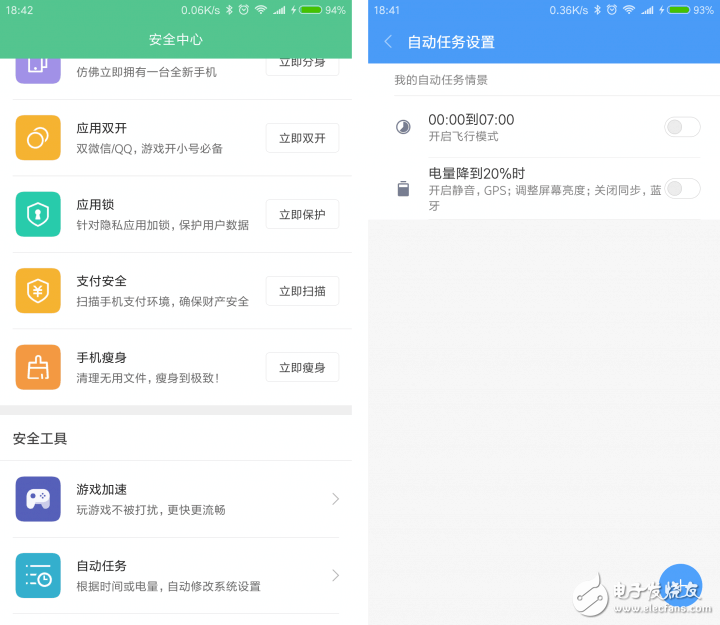This screenshot has width=720, height=625.
Task: Tap 双微信/QQ，游戏开小号必备 description
Action: pyautogui.click(x=149, y=148)
